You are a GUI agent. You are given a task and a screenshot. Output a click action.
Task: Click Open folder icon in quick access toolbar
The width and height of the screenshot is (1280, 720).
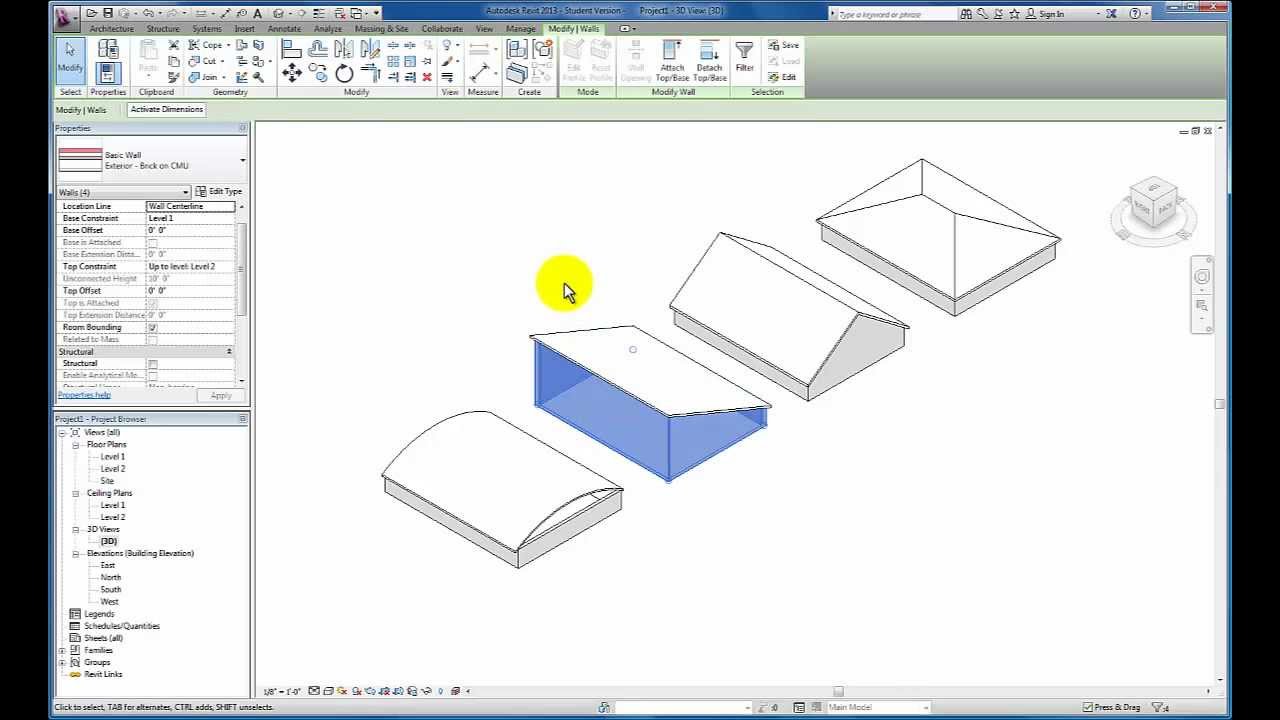tap(91, 14)
